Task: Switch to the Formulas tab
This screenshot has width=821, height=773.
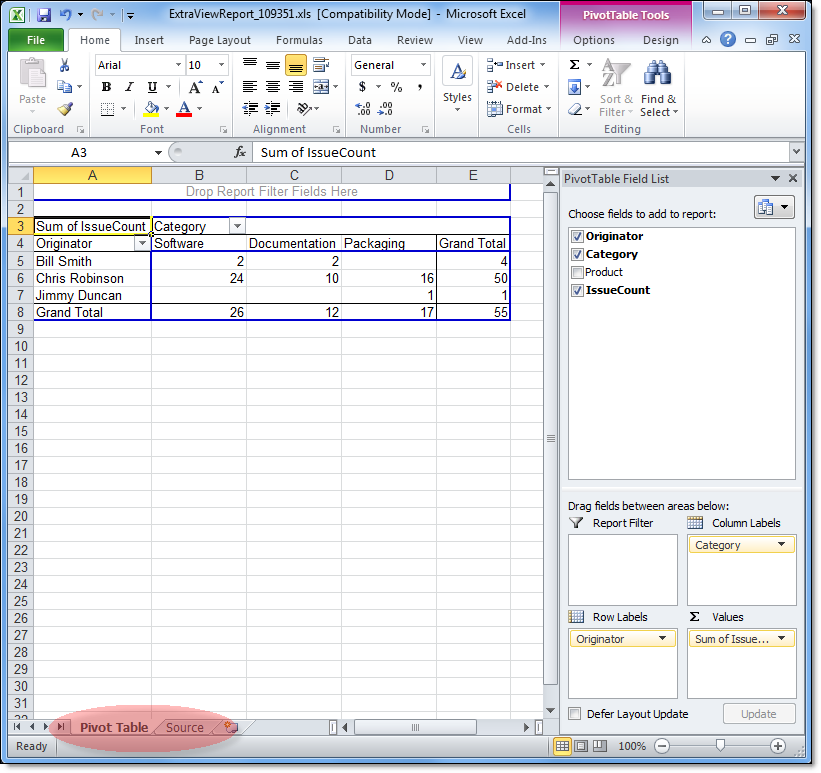Action: pos(299,40)
